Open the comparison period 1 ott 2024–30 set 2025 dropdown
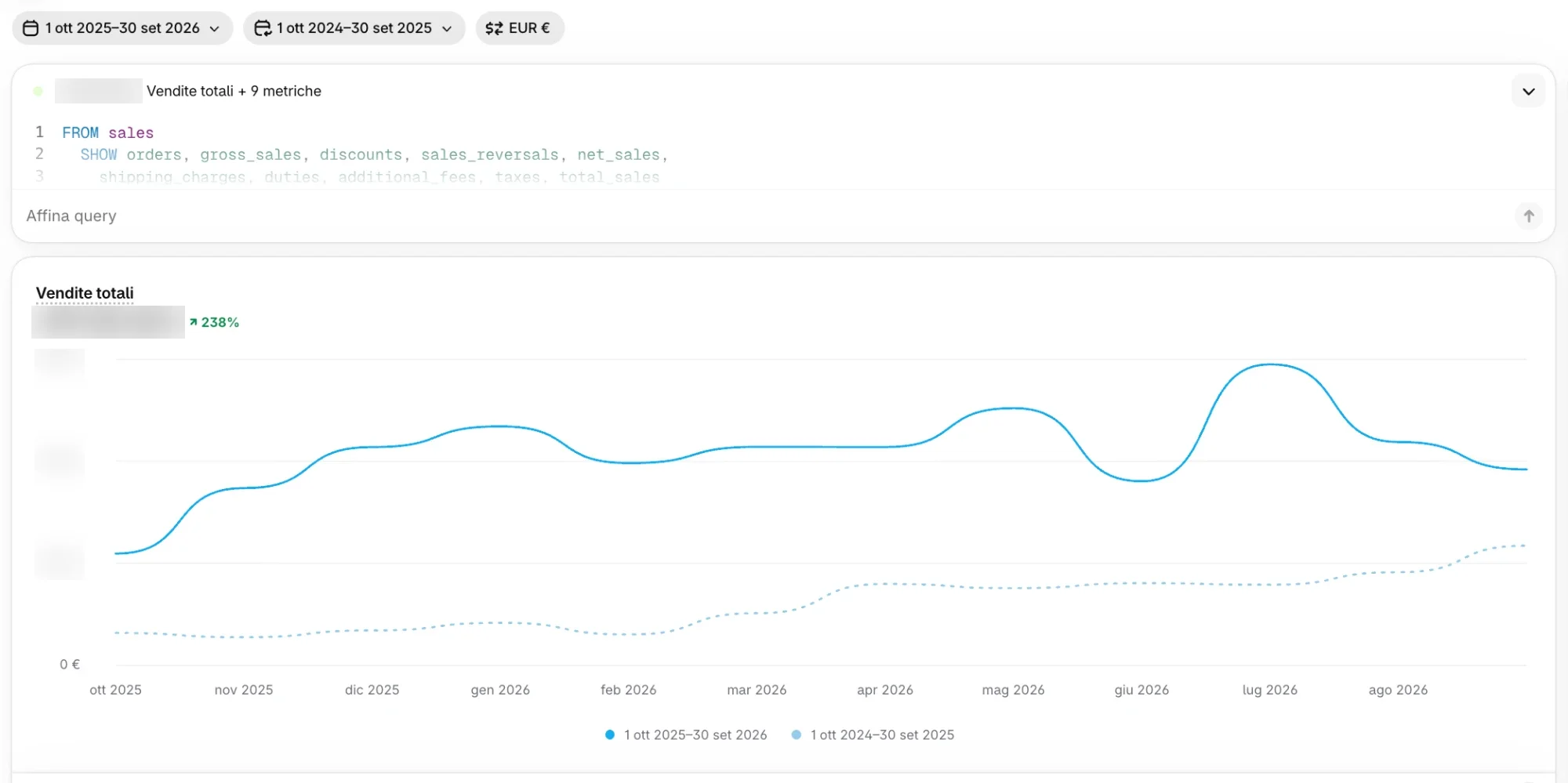The image size is (1568, 783). (x=354, y=28)
